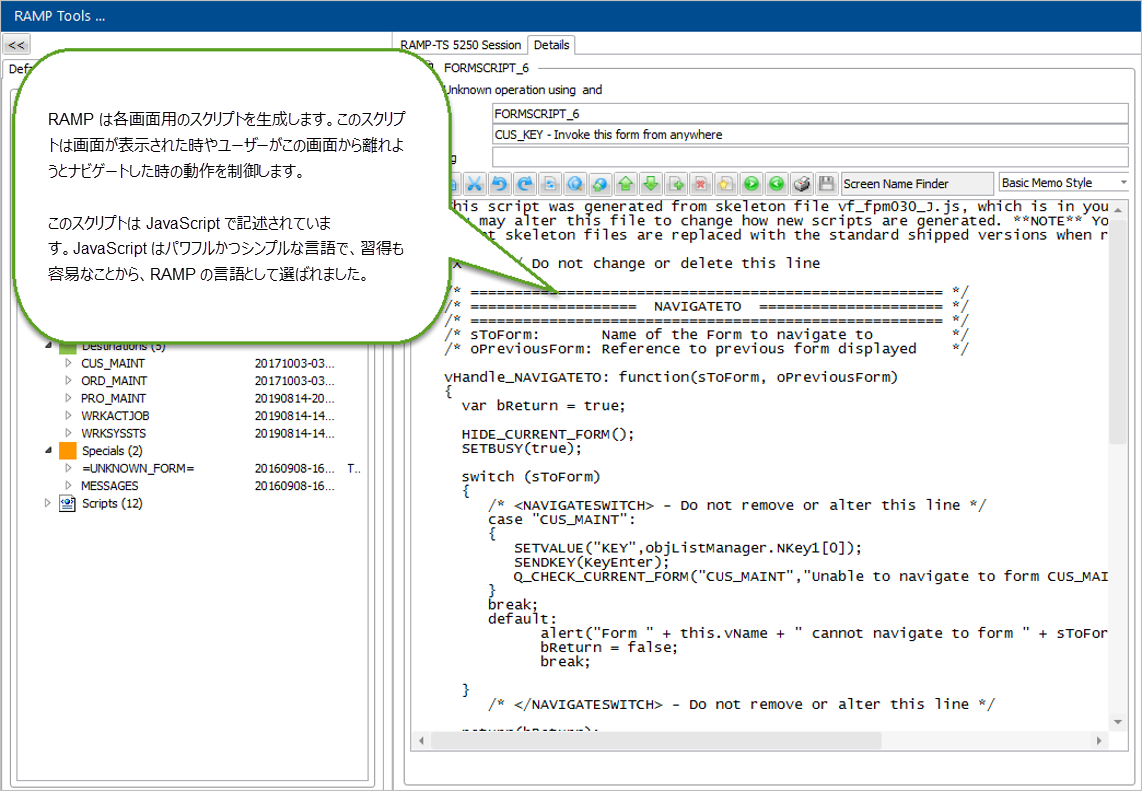Click the printer icon in script toolbar
Image resolution: width=1142 pixels, height=791 pixels.
tap(802, 184)
